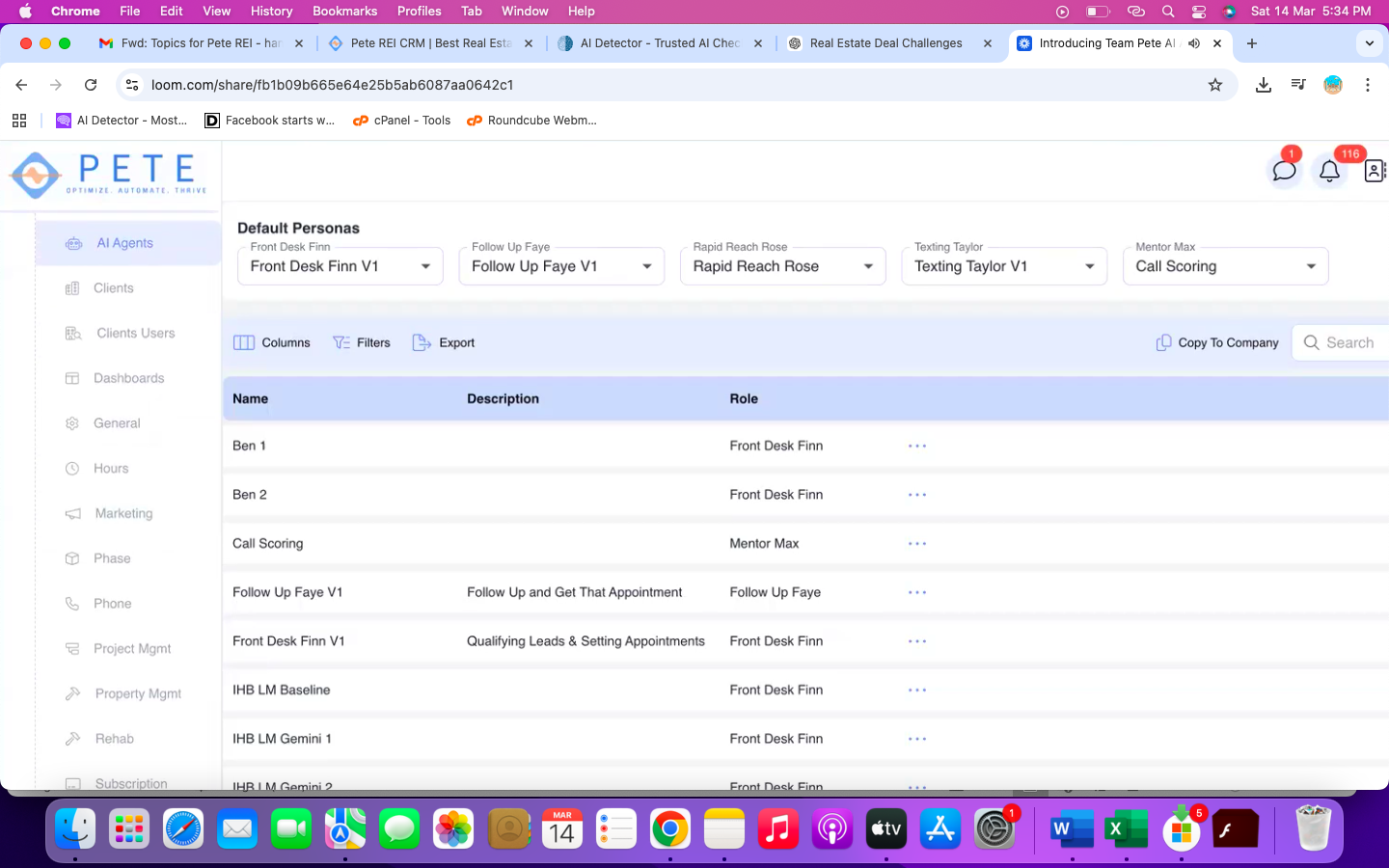
Task: Bookmark this page with the star icon
Action: click(x=1215, y=85)
